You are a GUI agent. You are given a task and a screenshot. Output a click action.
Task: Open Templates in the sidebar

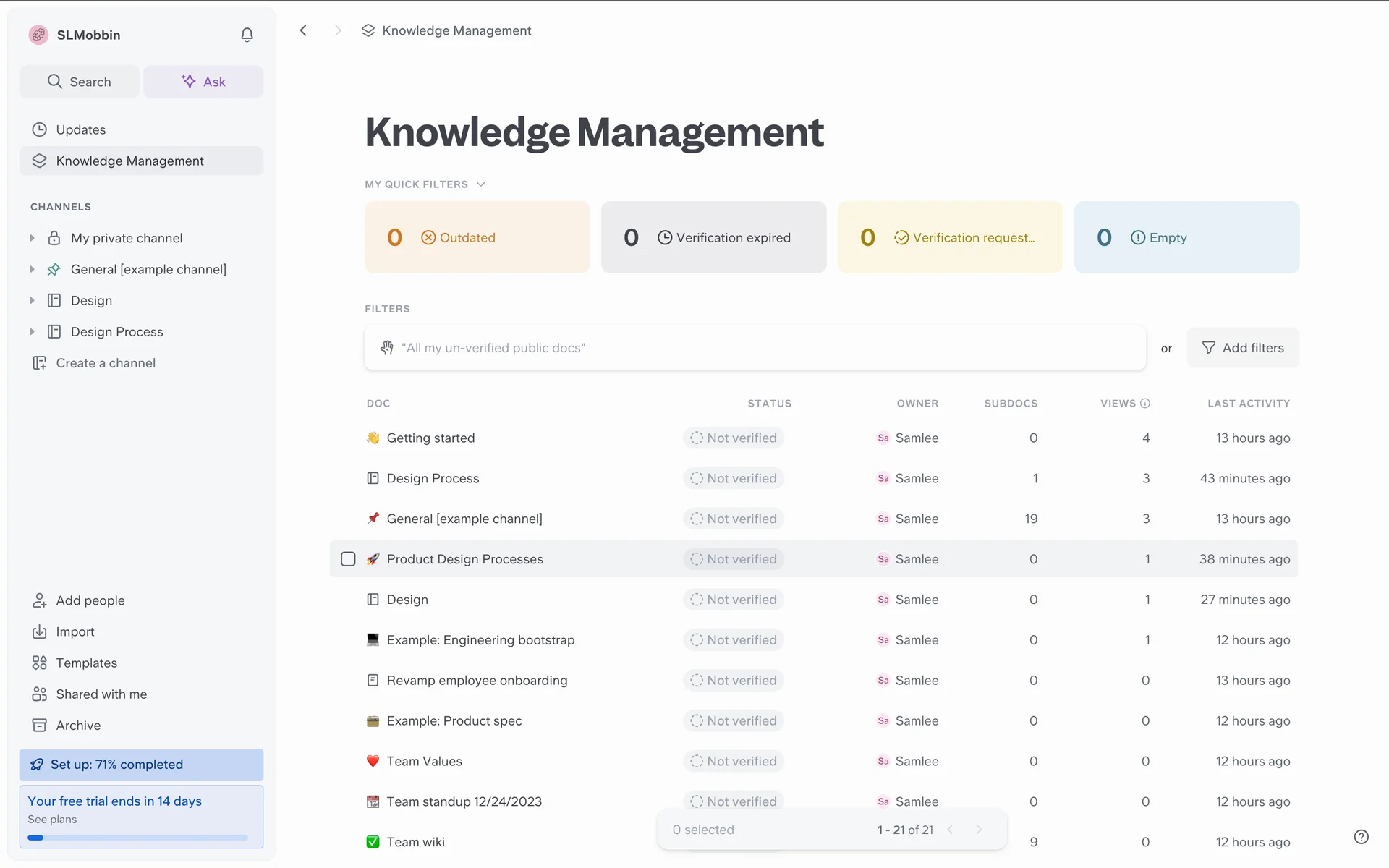[86, 663]
